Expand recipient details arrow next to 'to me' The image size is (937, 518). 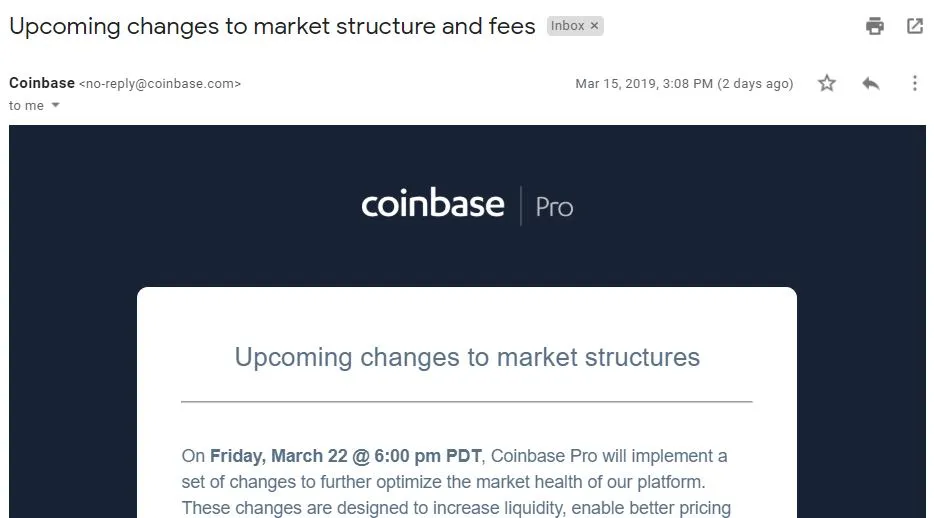56,105
